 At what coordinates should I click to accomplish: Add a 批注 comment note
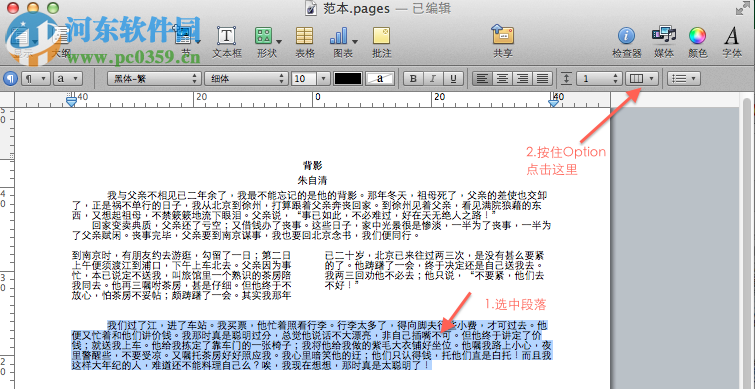381,42
